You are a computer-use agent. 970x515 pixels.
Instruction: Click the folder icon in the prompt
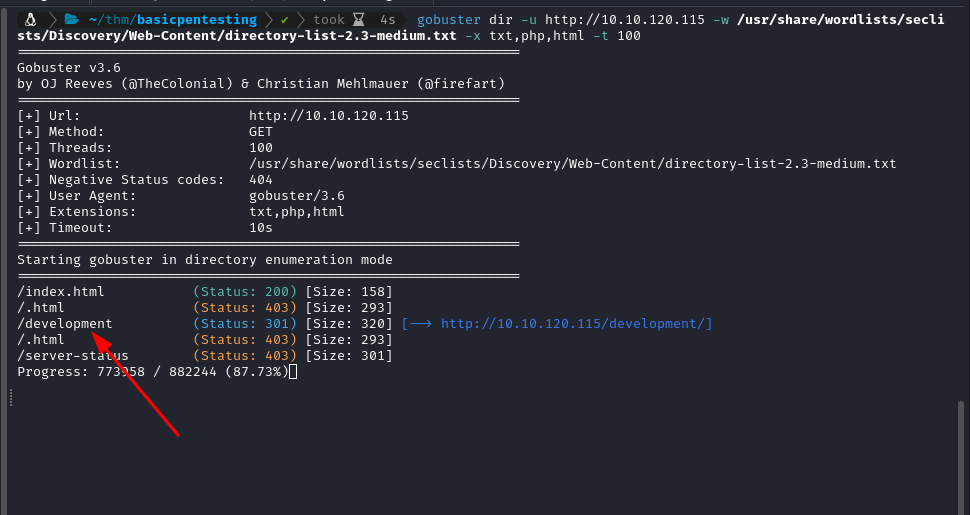70,19
